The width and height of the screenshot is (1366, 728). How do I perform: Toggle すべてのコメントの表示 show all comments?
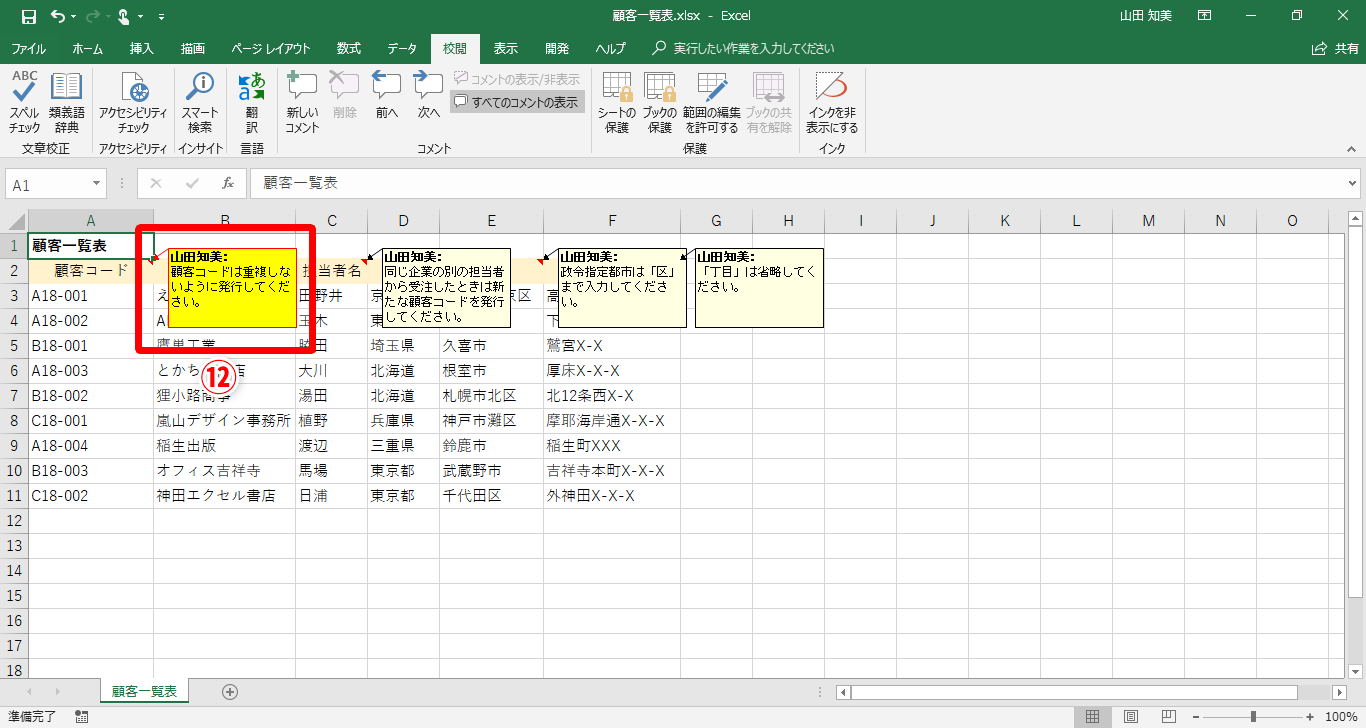point(517,102)
